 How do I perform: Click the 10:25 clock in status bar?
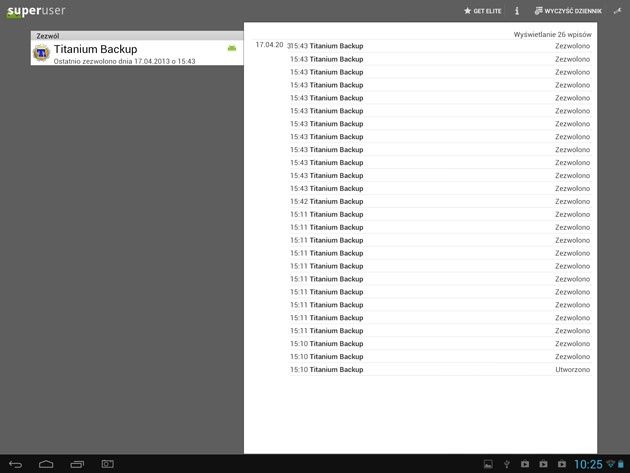588,465
